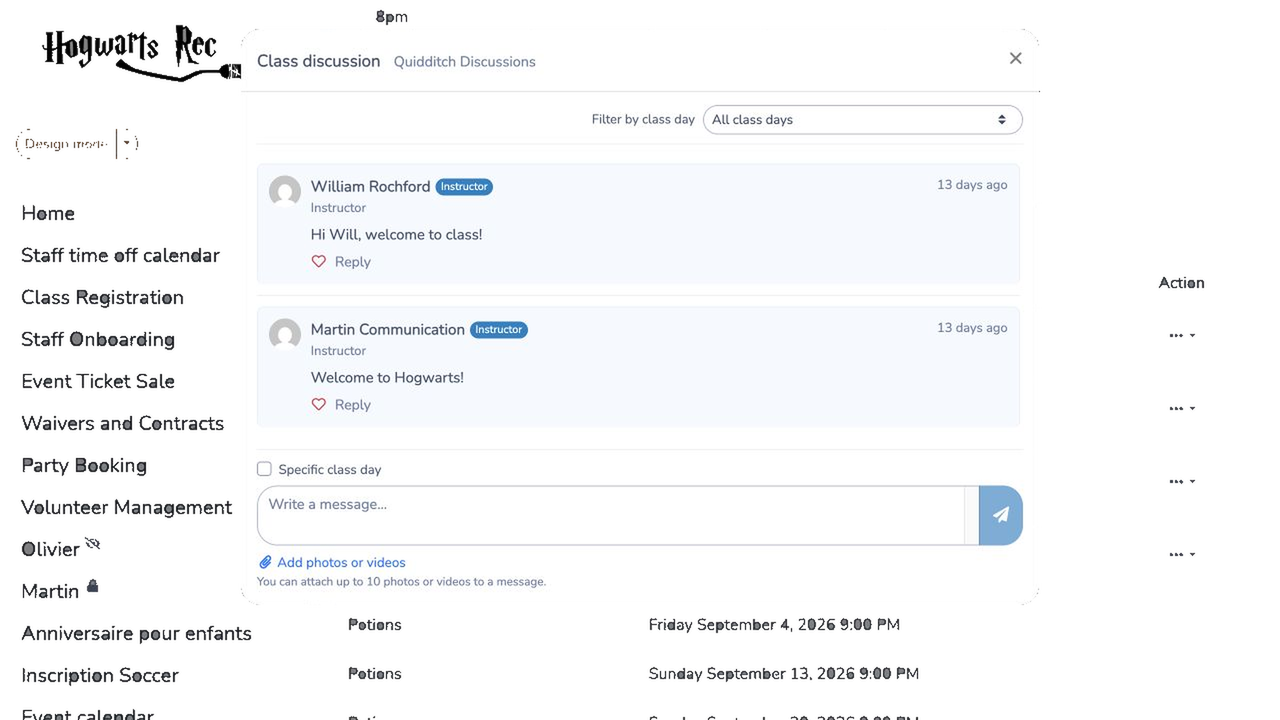Screen dimensions: 1280x720
Task: Click Add photos or videos link
Action: pos(341,562)
